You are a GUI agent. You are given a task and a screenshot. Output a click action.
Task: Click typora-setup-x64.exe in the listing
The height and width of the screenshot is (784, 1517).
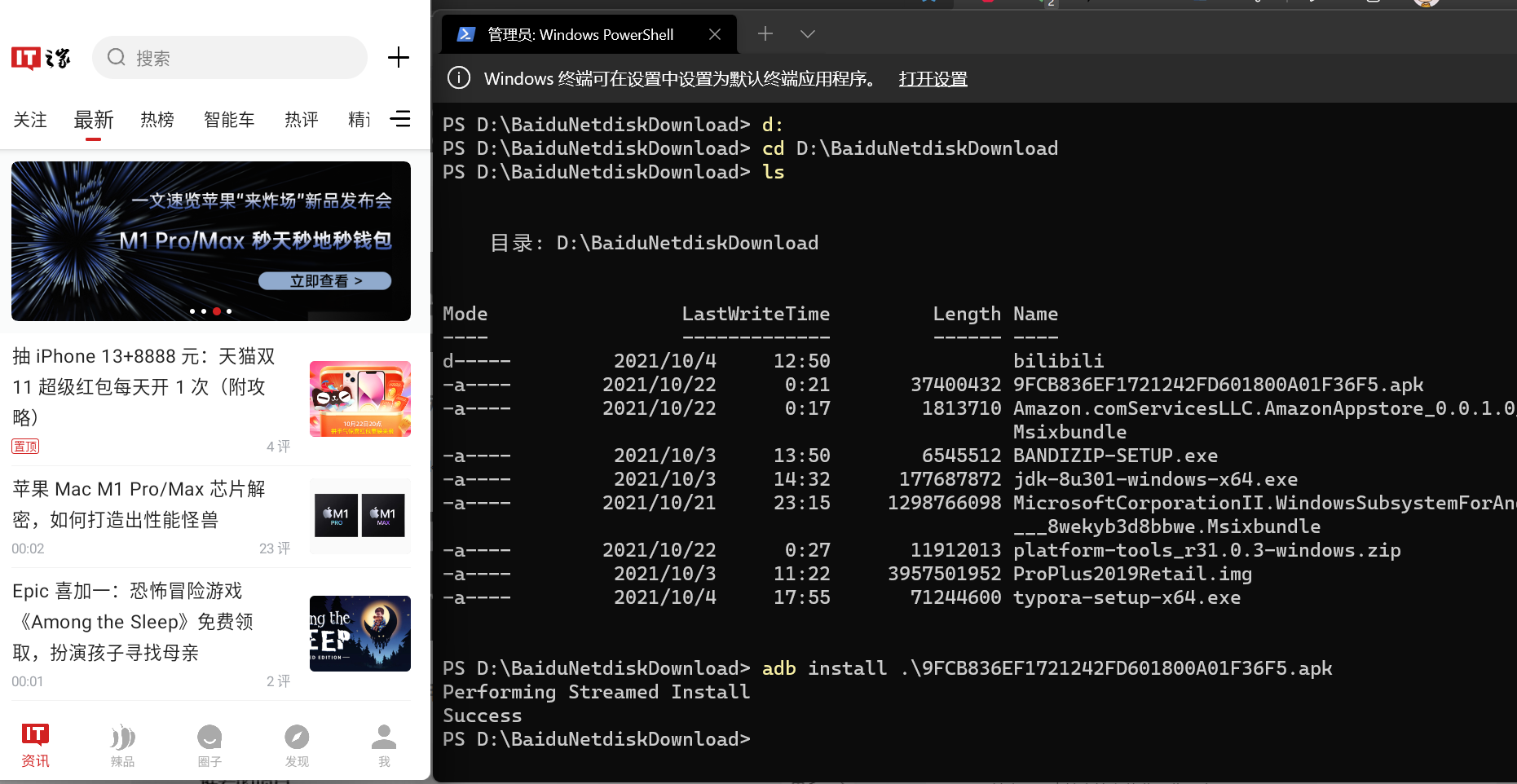pos(1127,597)
